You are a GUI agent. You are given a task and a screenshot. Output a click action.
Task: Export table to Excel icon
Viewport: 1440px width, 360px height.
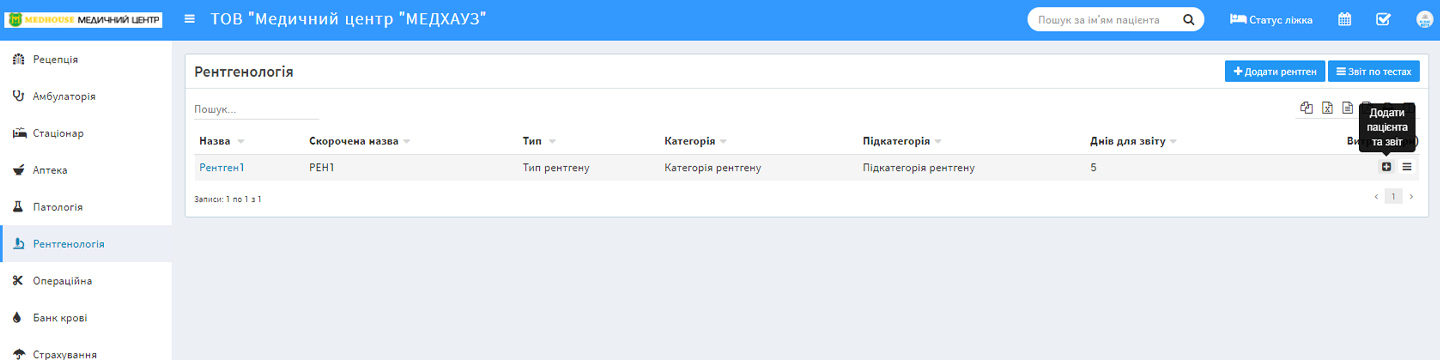[1327, 108]
